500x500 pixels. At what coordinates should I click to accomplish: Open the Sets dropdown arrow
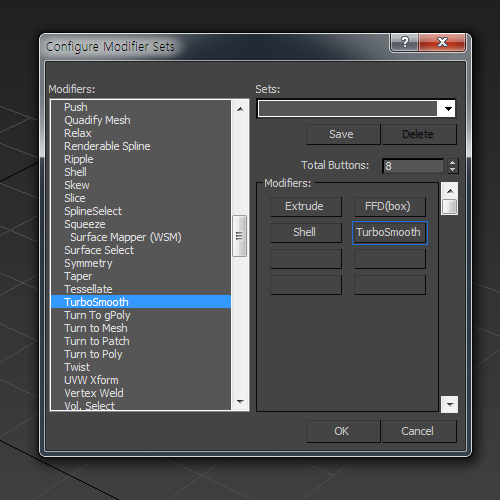pos(448,109)
